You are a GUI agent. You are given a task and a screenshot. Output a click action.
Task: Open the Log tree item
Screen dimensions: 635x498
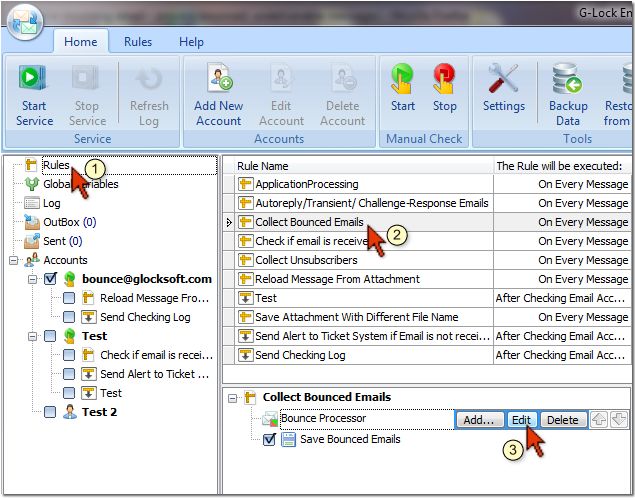[x=51, y=203]
